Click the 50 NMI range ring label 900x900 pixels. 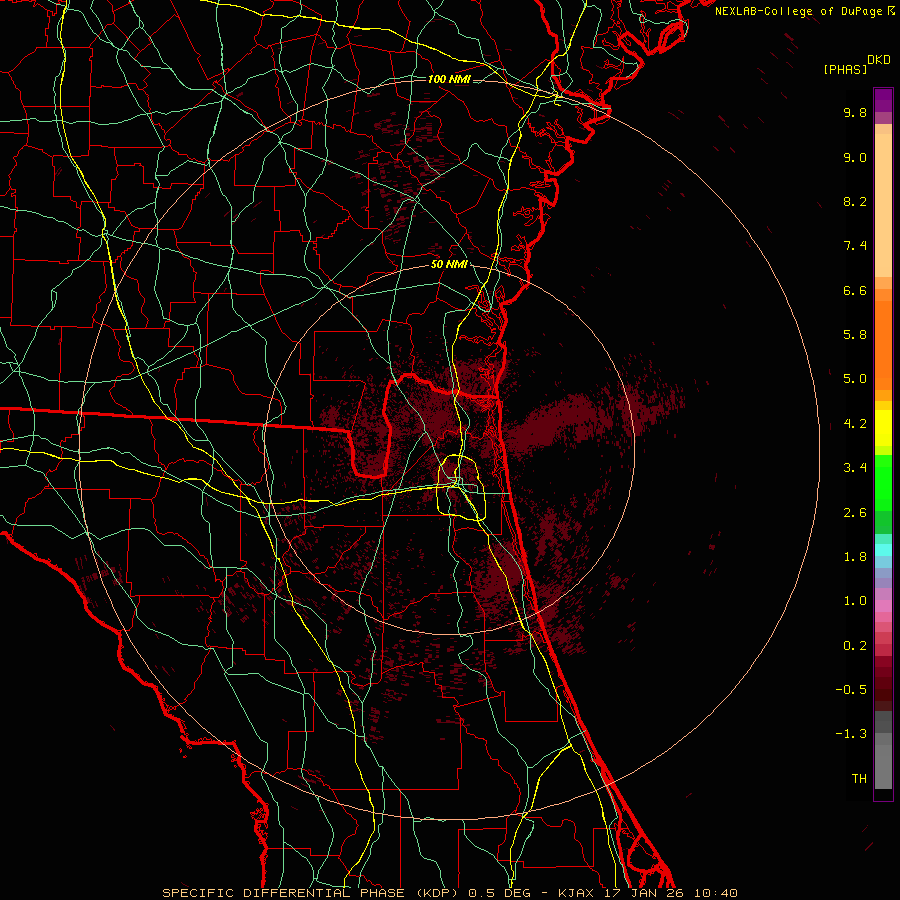(449, 265)
